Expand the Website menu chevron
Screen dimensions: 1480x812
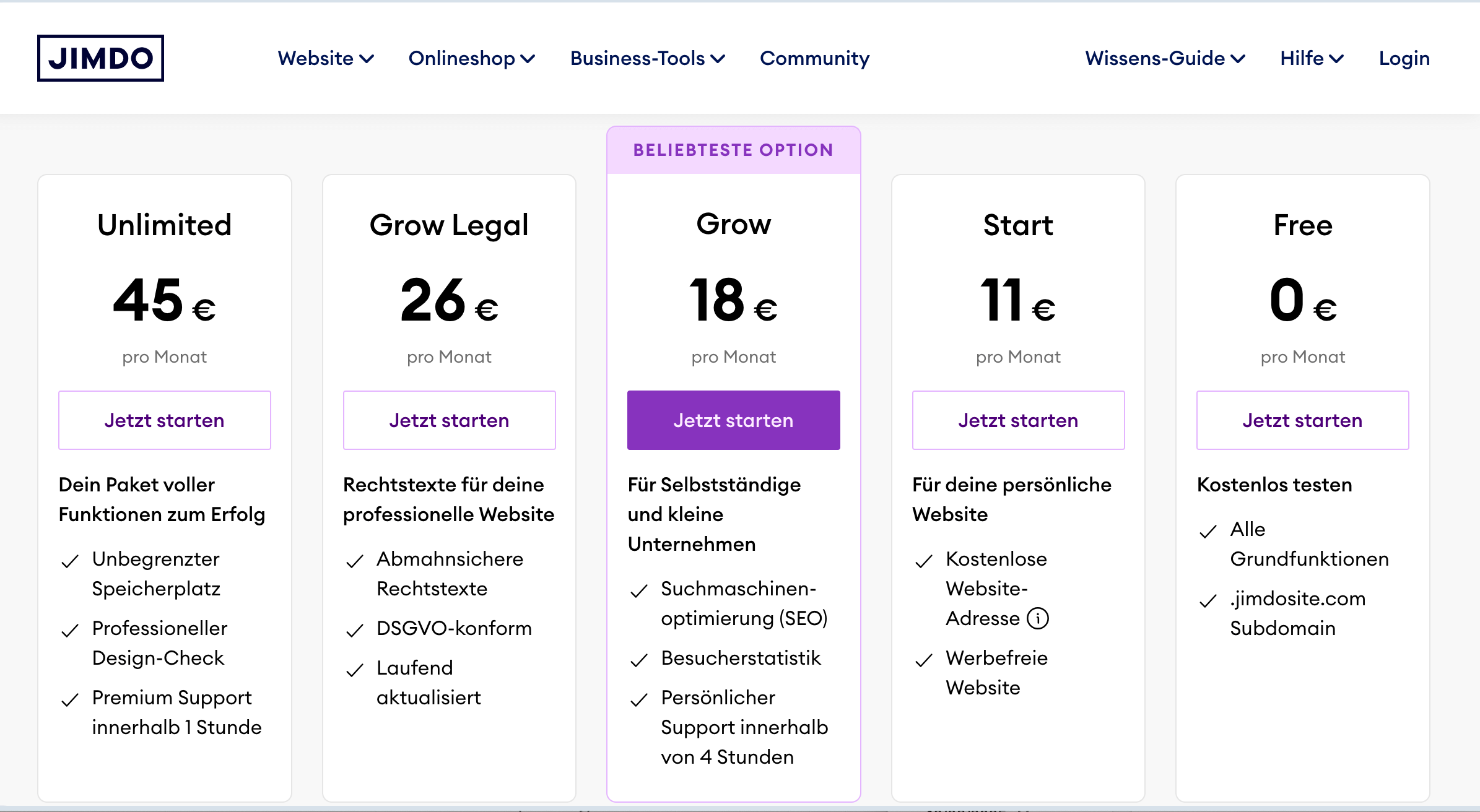(x=367, y=59)
